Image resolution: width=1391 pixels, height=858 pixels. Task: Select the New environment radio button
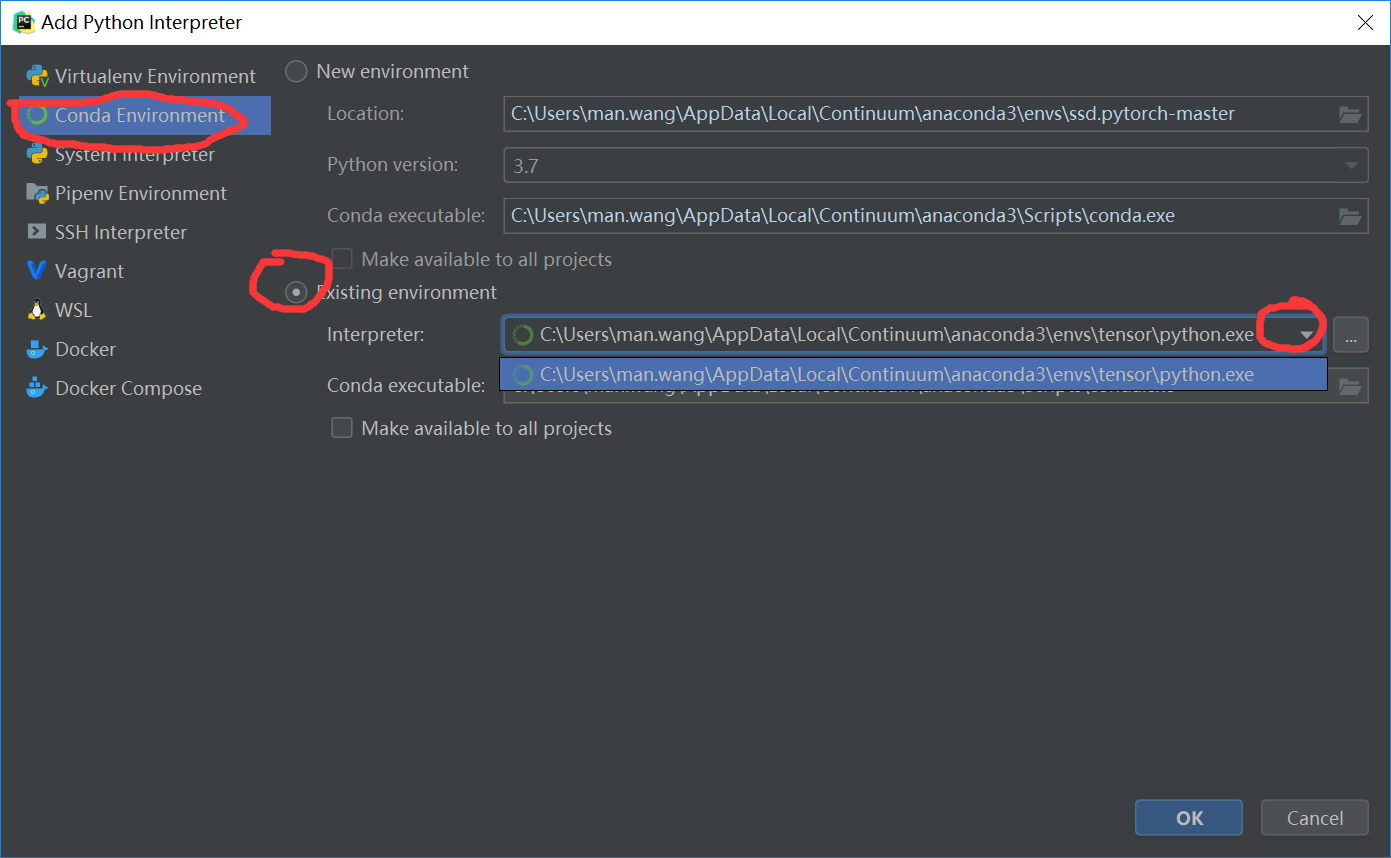(x=296, y=72)
